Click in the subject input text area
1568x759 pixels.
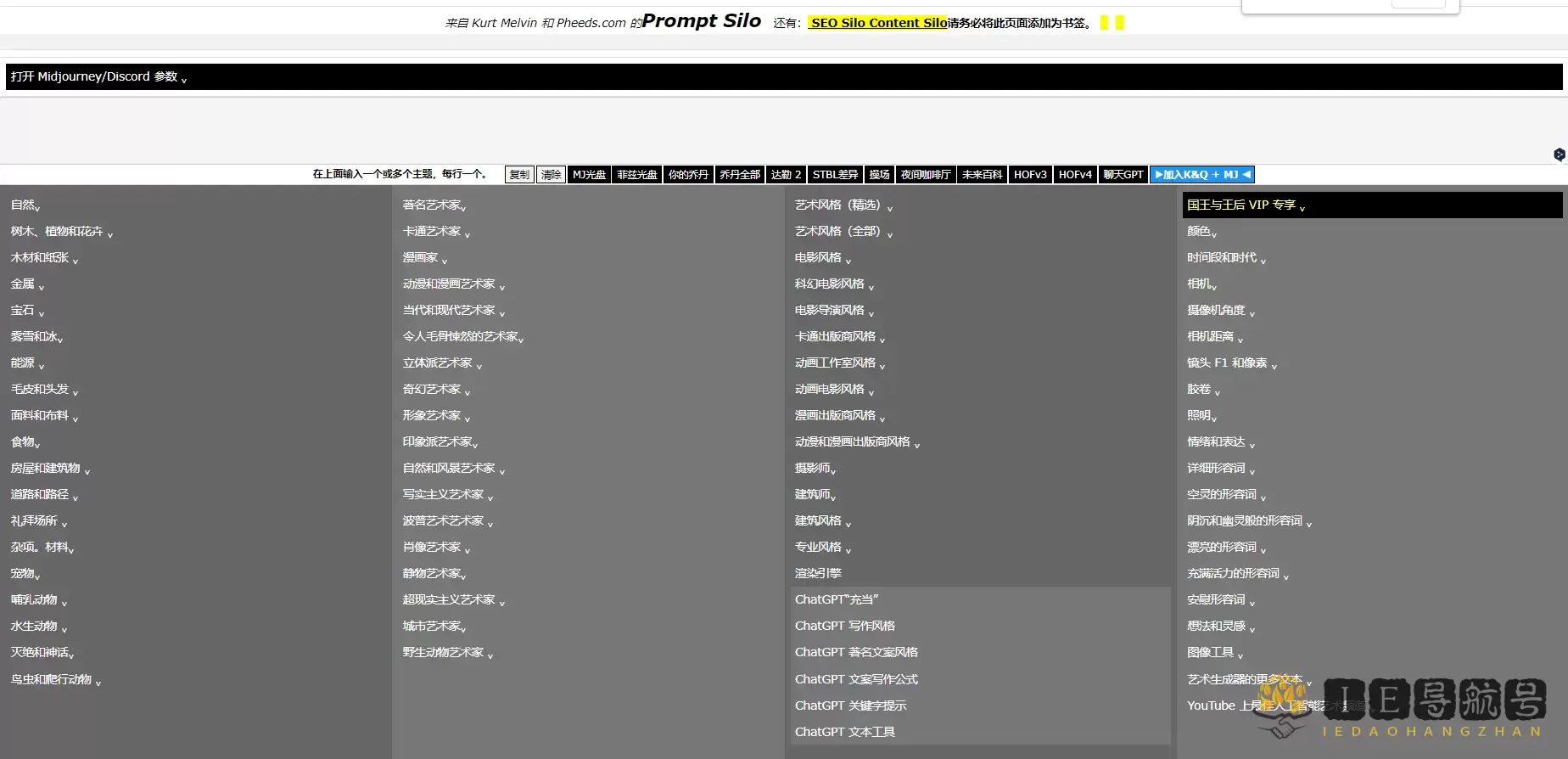click(764, 130)
